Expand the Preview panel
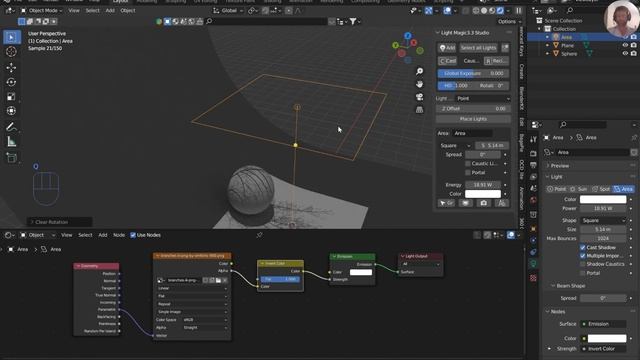Image resolution: width=640 pixels, height=360 pixels. [x=560, y=166]
